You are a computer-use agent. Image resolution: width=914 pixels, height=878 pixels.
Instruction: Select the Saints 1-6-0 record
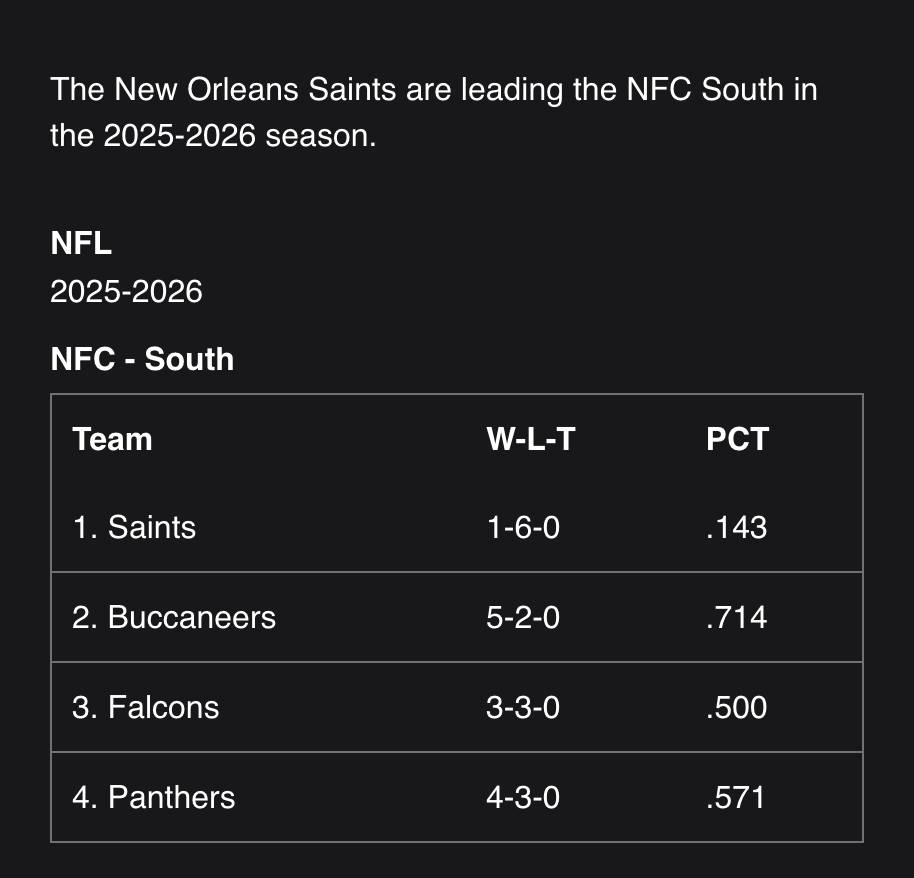pyautogui.click(x=523, y=527)
